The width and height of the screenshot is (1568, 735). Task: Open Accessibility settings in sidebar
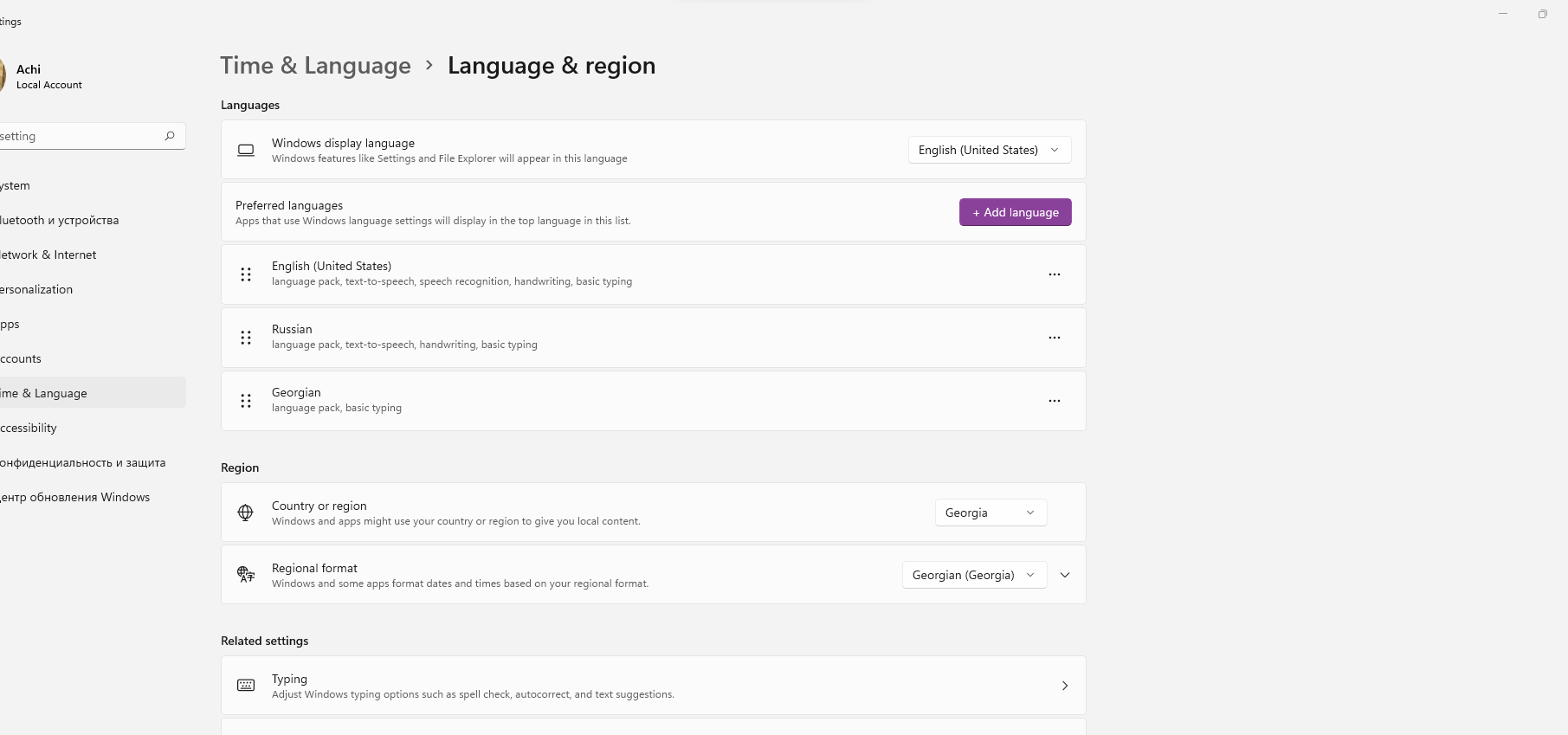[30, 428]
